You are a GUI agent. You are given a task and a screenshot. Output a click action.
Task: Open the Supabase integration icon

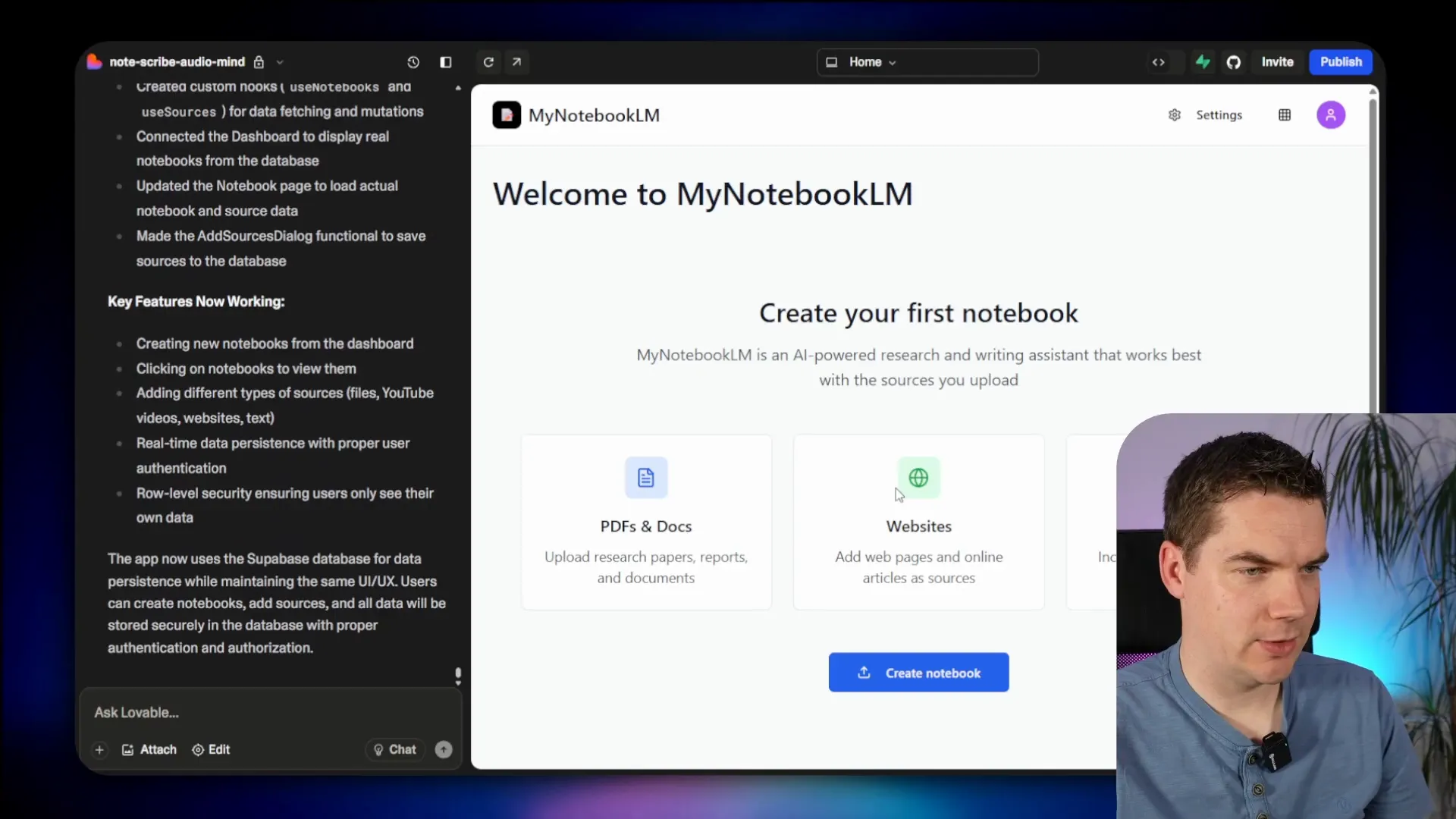1203,62
